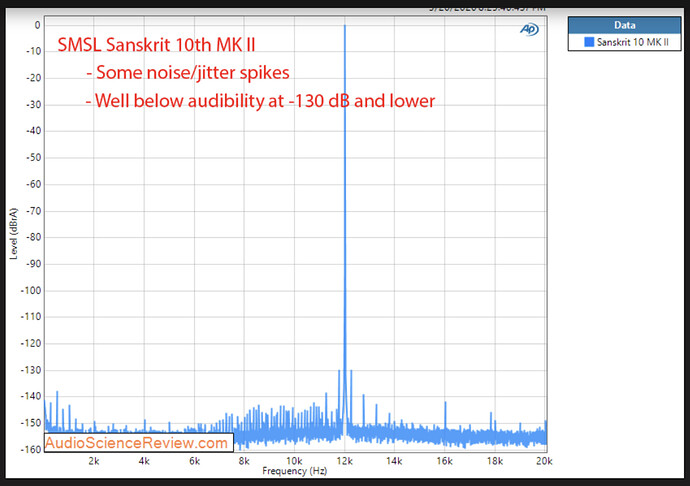The width and height of the screenshot is (690, 486).
Task: Click the '-60' level axis value
Action: (x=33, y=184)
